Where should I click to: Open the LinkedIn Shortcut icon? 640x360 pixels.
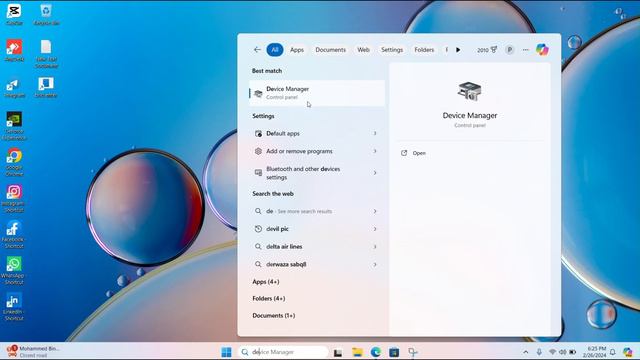pos(13,307)
